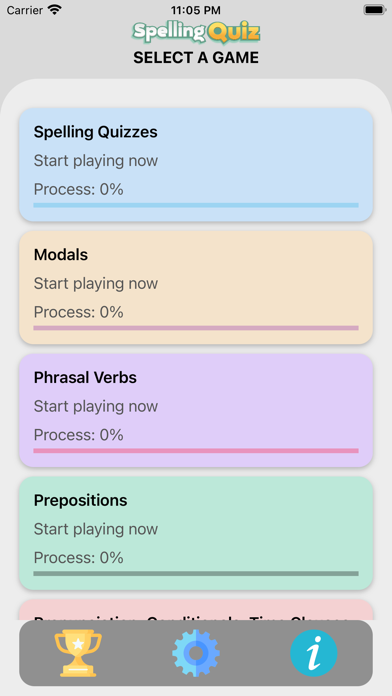Click the Phrasal Verbs progress bar
Viewport: 392px width, 696px height.
tap(196, 451)
